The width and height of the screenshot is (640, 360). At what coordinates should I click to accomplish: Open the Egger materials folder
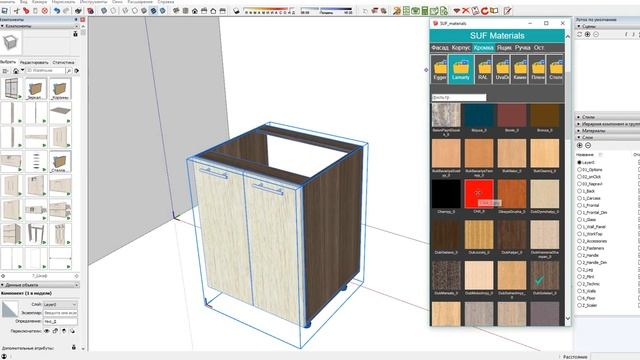point(439,69)
